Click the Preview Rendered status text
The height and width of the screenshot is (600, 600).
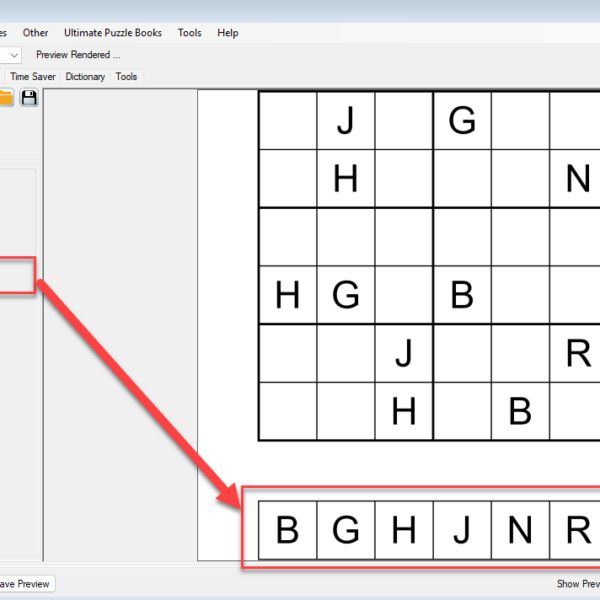click(78, 55)
